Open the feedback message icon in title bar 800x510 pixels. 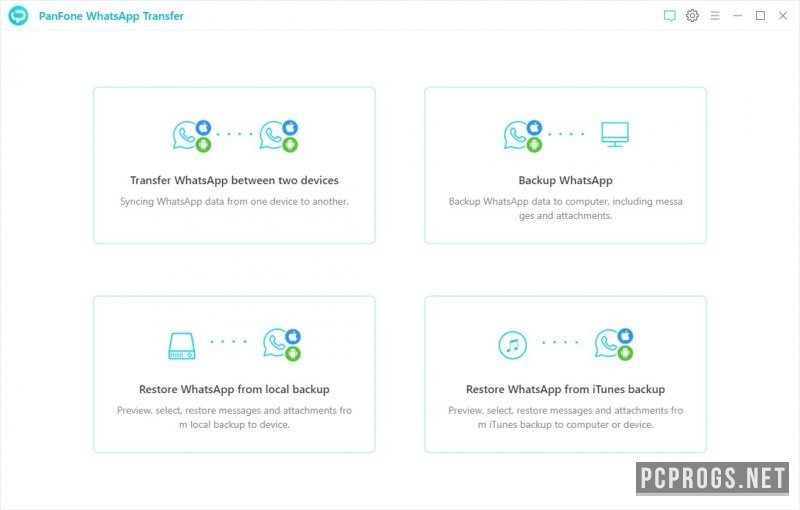coord(669,16)
